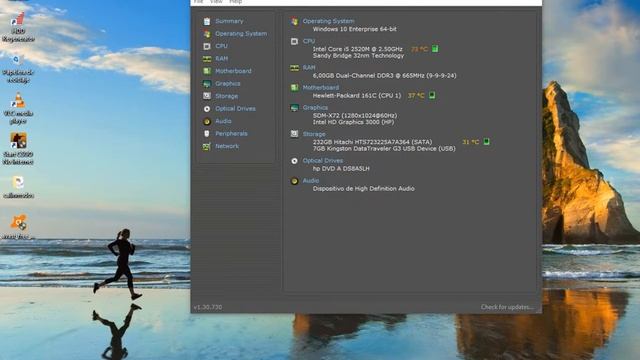Image resolution: width=640 pixels, height=360 pixels.
Task: Click the motherboard temperature value 37 °C
Action: click(416, 96)
